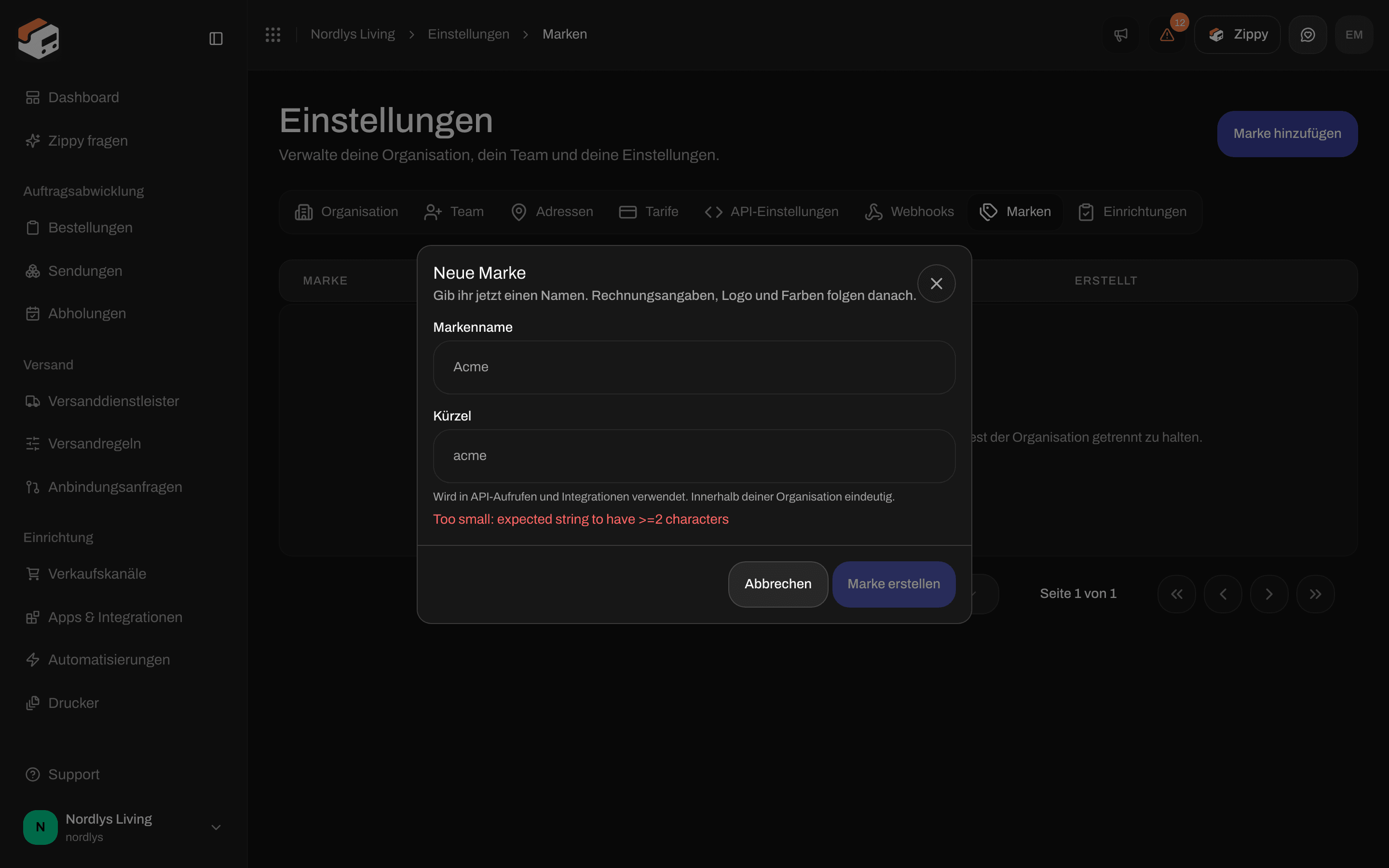1389x868 pixels.
Task: Click the Apps & Integrationen icon
Action: (33, 617)
